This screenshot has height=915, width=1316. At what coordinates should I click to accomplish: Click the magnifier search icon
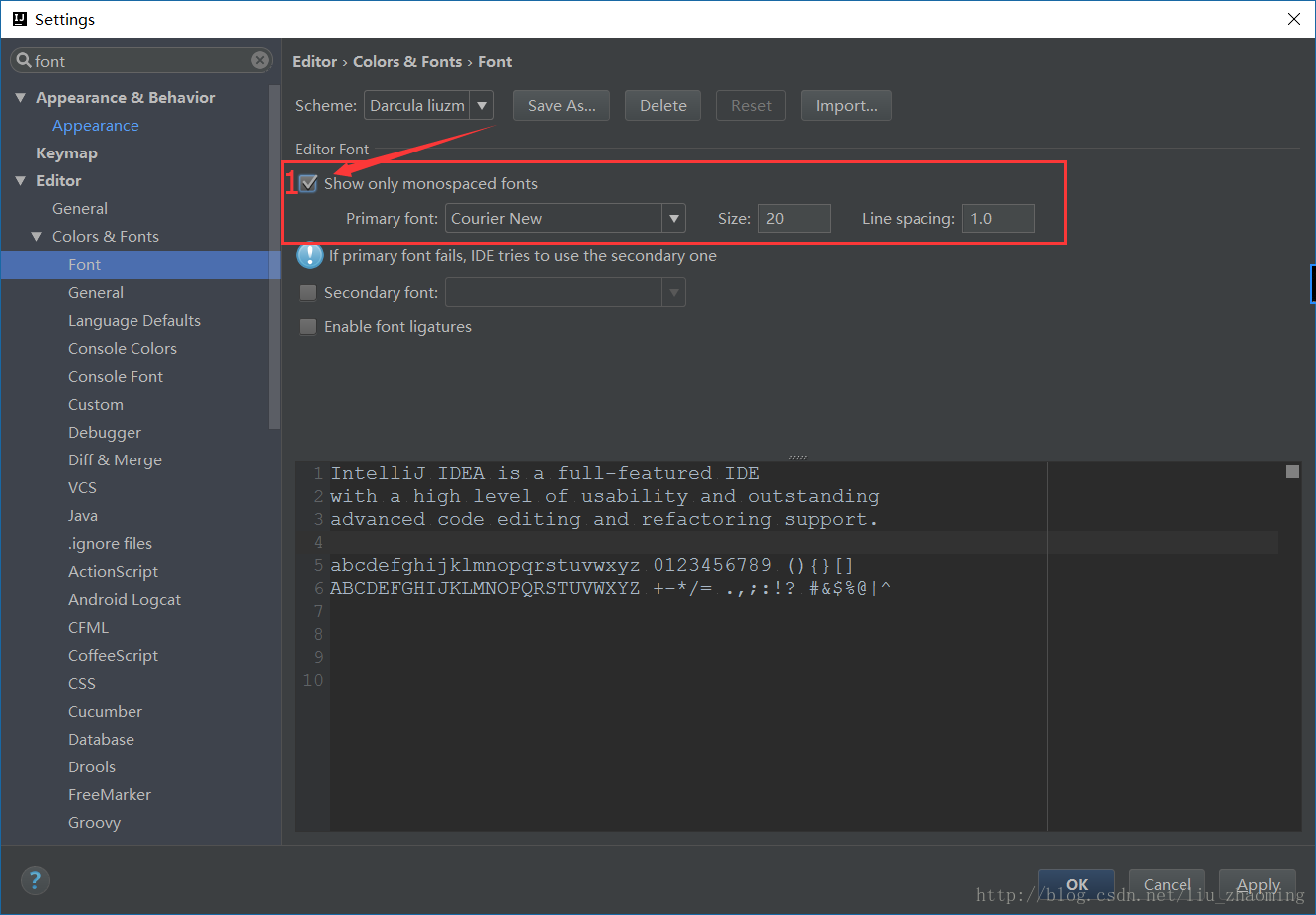click(x=24, y=60)
